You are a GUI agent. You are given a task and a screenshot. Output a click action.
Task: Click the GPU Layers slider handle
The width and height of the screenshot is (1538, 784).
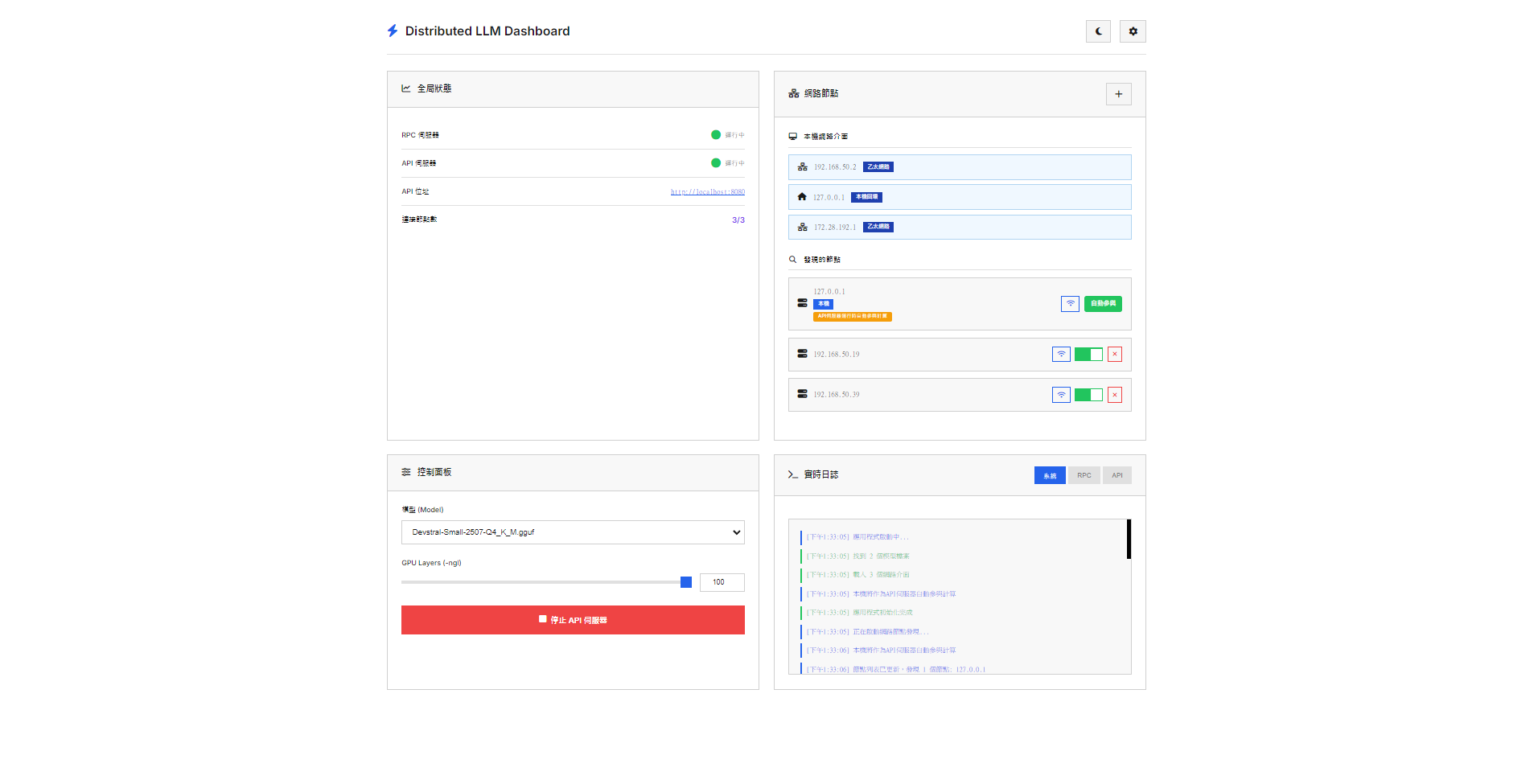coord(686,582)
